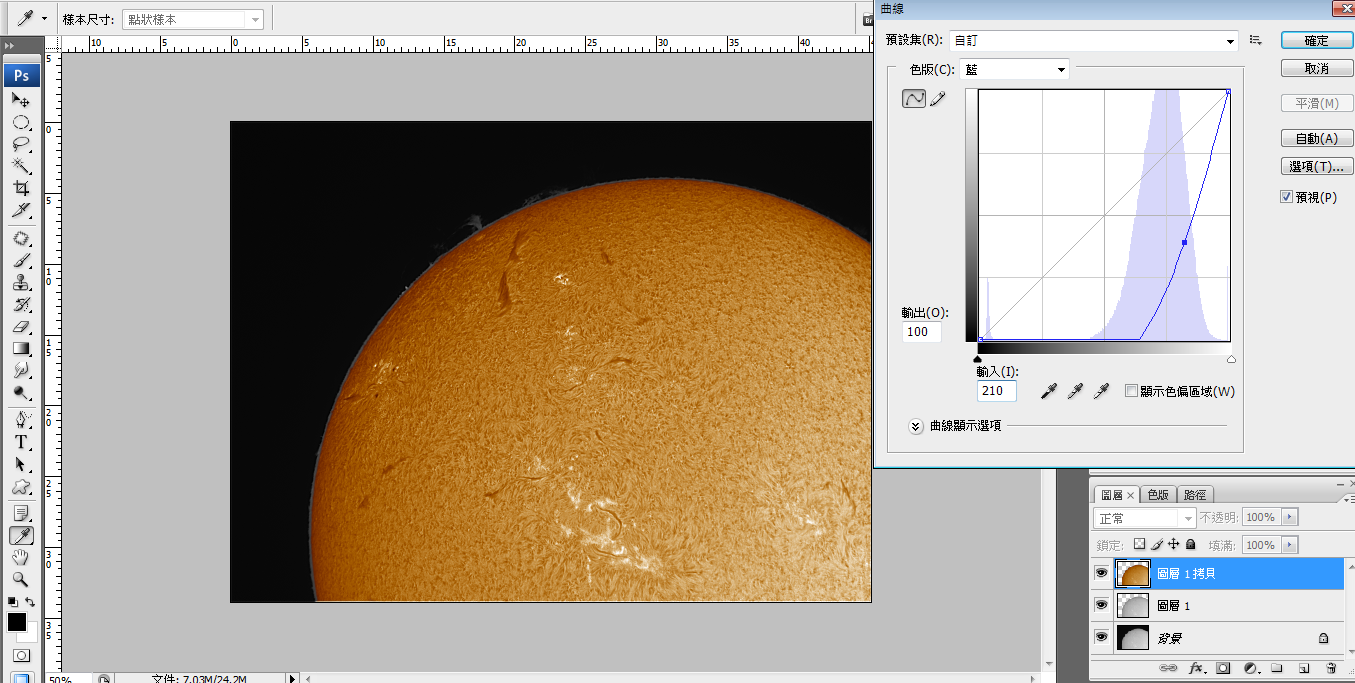Switch to the 路徑 tab
Viewport: 1355px width, 683px height.
pos(1194,495)
